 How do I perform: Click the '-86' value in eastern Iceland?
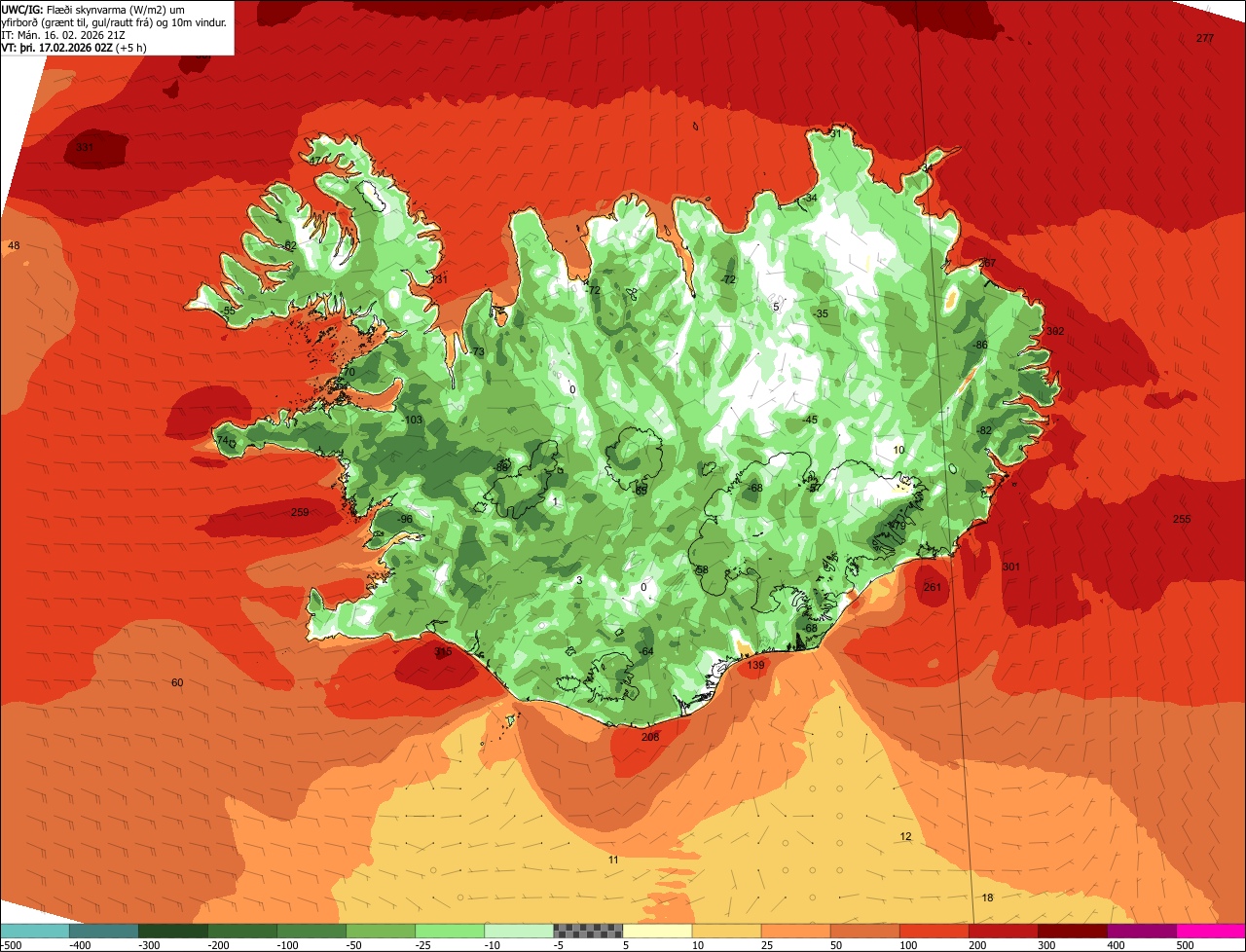tap(980, 345)
